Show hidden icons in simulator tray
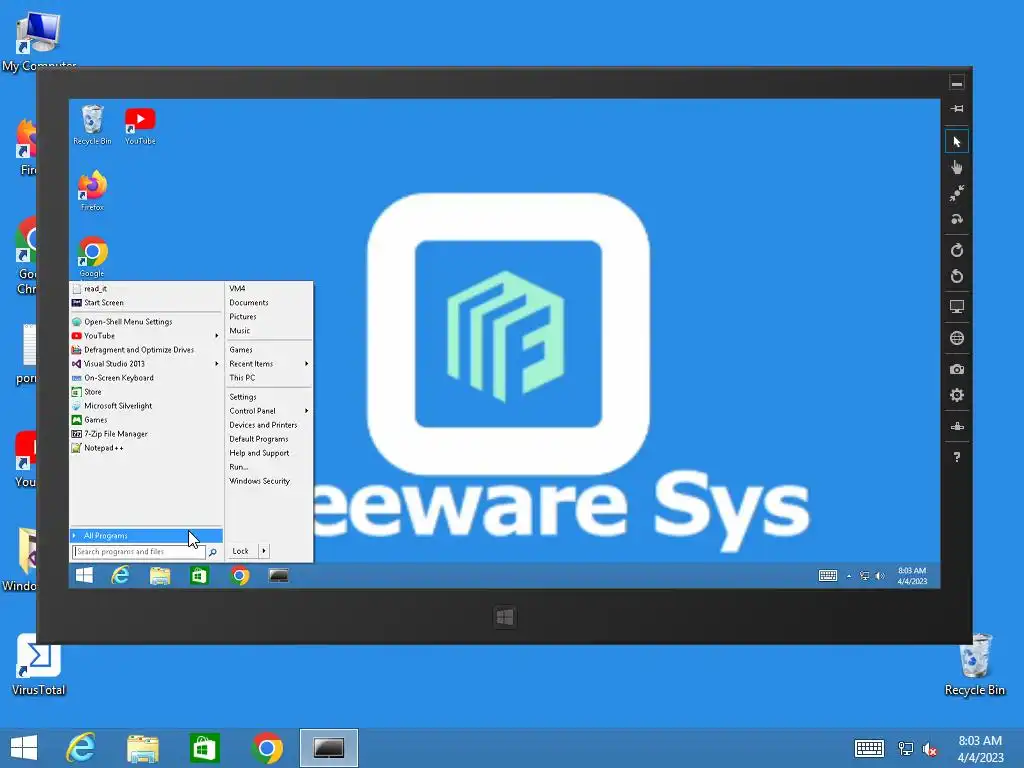 849,576
